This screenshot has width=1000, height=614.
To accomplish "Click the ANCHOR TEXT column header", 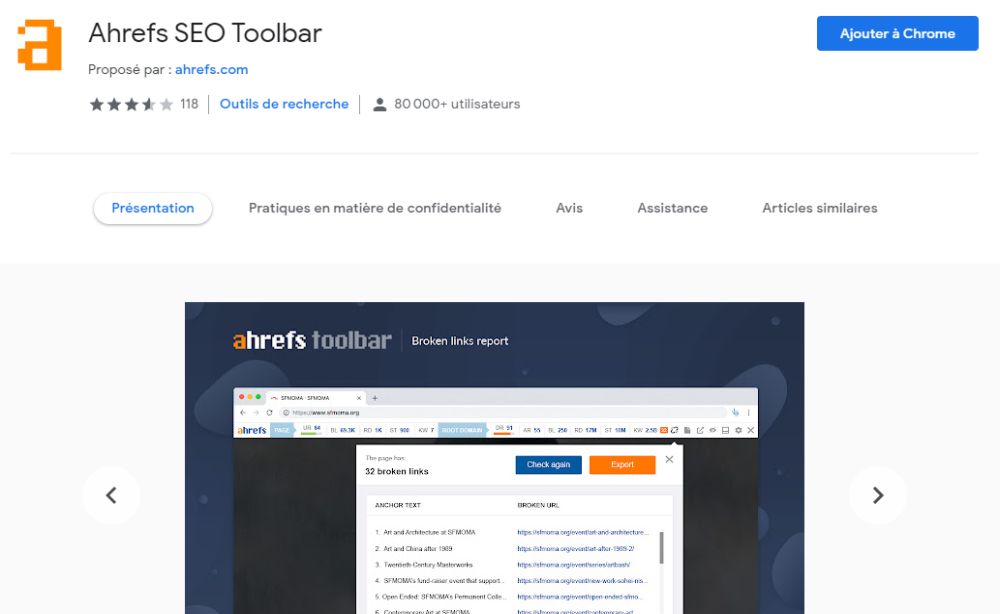I will click(x=398, y=505).
